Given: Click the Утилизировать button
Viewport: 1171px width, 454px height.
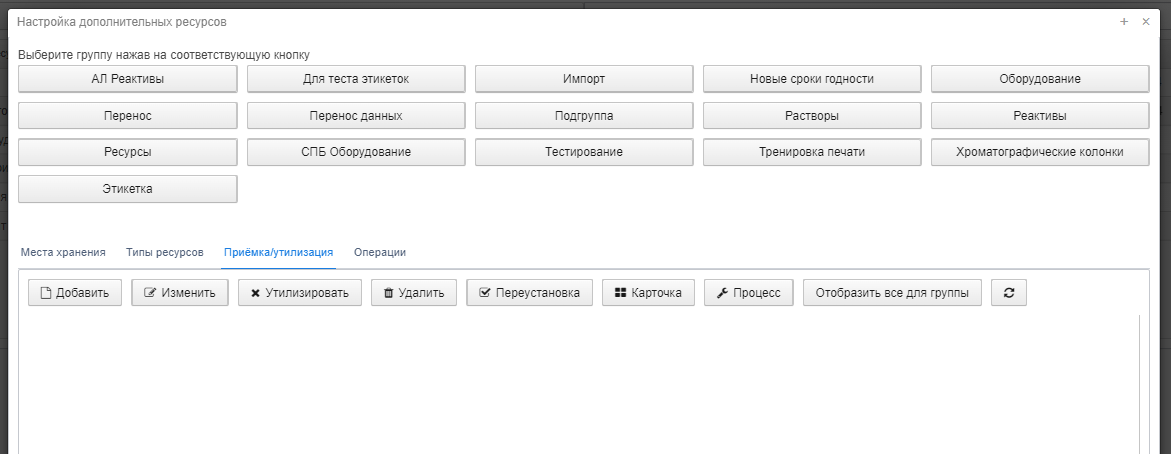Looking at the screenshot, I should pyautogui.click(x=299, y=293).
